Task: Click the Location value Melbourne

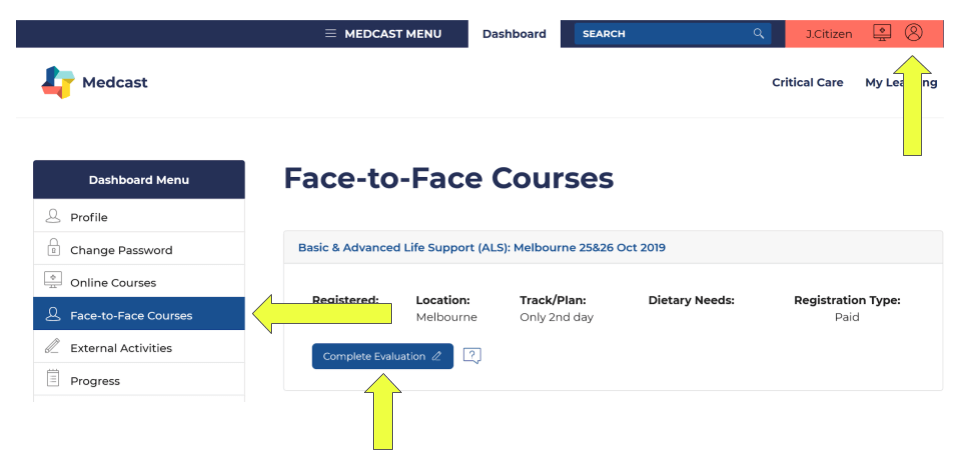Action: click(446, 317)
